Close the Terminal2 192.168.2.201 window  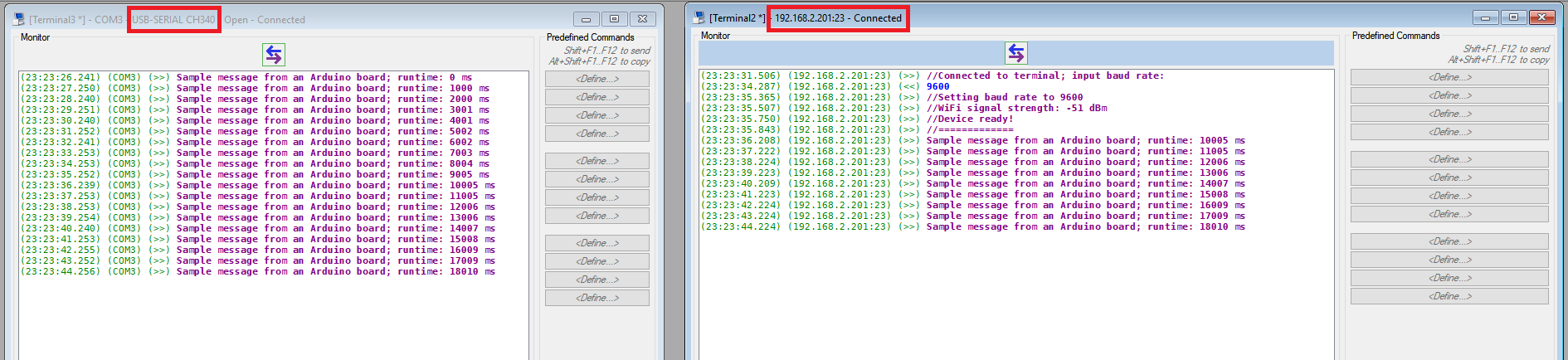point(1542,17)
